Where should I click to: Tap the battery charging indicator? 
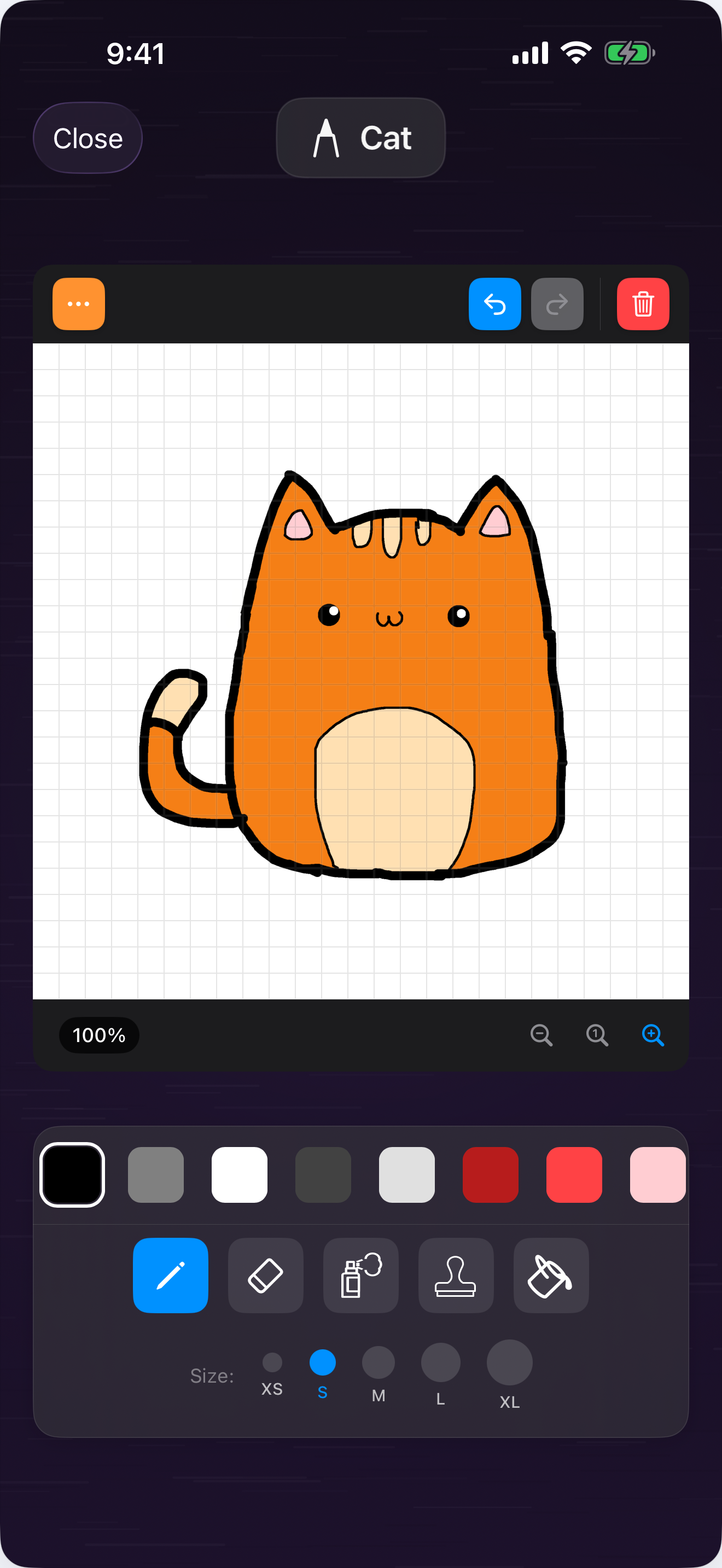pos(630,53)
